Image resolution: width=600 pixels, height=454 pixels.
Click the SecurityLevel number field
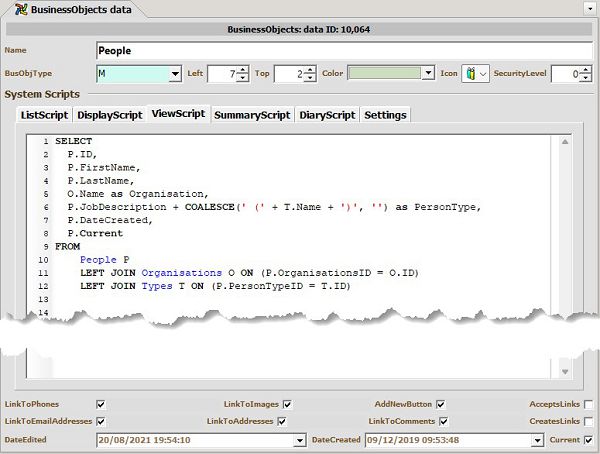click(566, 73)
